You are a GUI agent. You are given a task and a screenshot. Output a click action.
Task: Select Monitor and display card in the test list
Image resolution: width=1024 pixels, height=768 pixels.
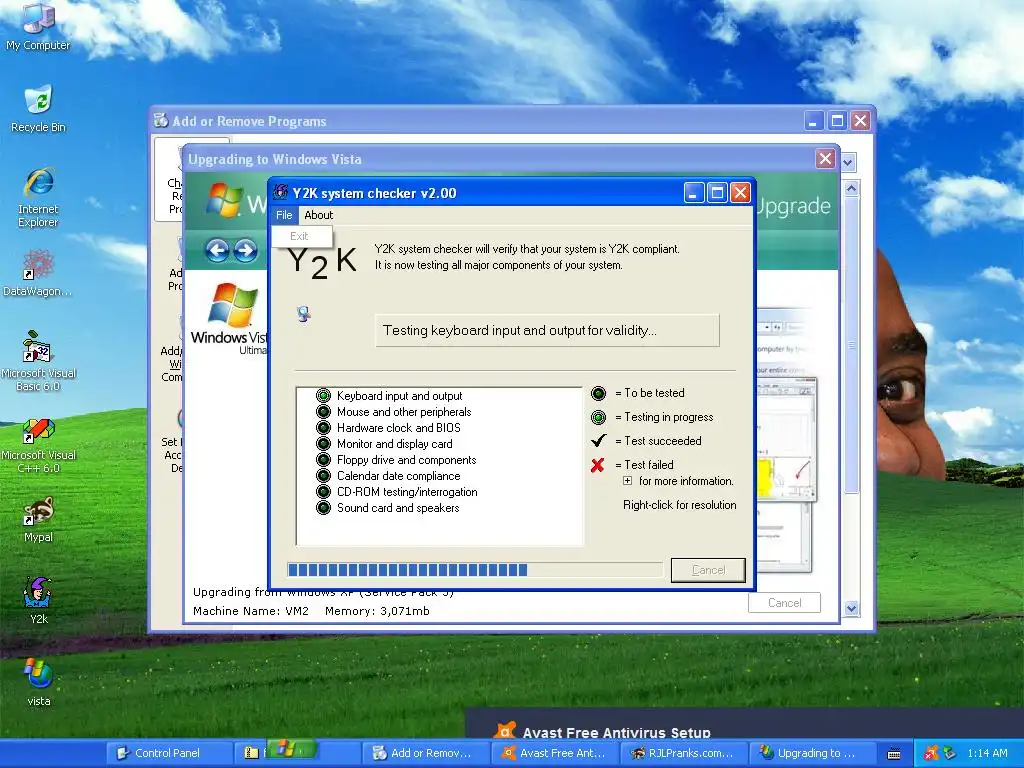tap(394, 444)
